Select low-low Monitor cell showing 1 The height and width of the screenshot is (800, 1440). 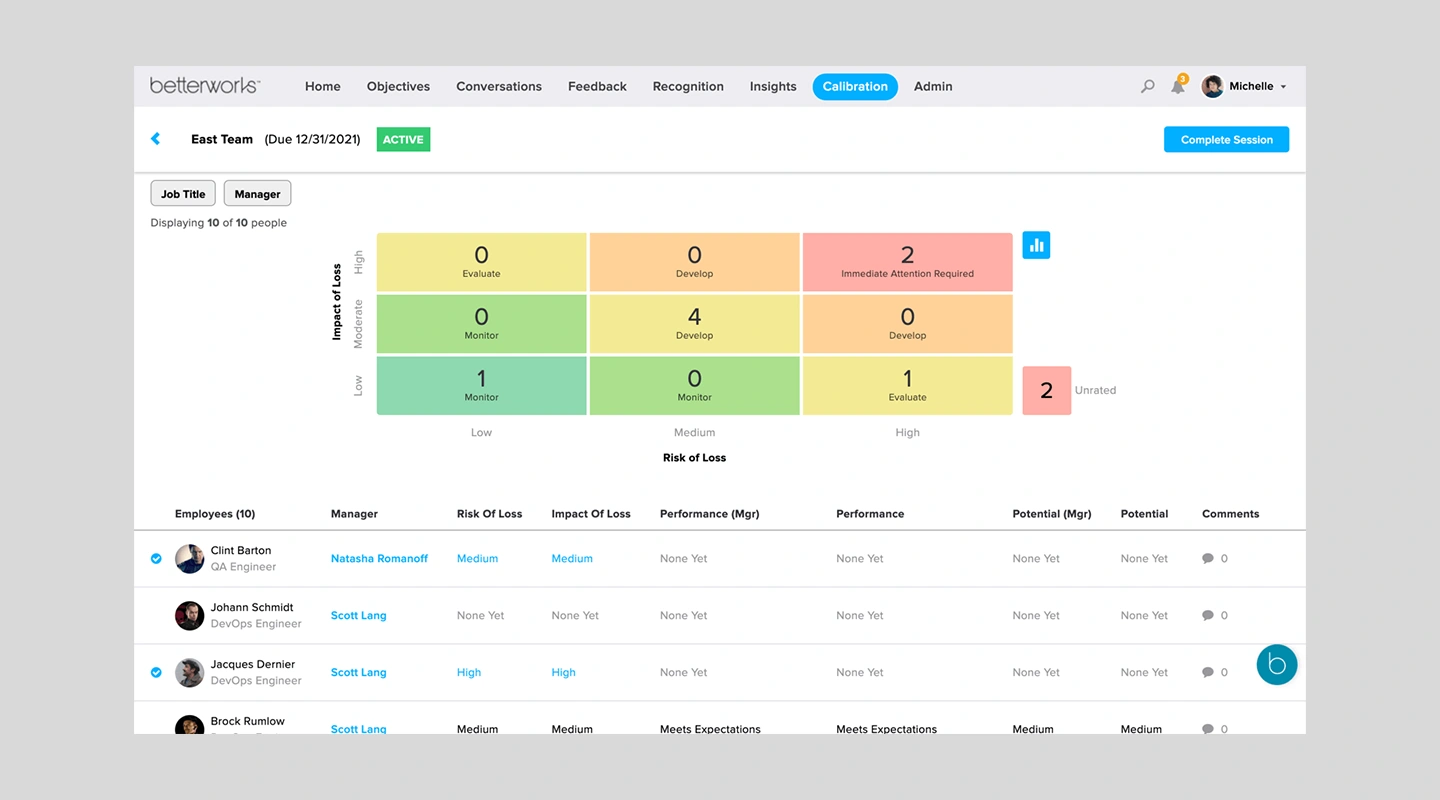point(481,386)
